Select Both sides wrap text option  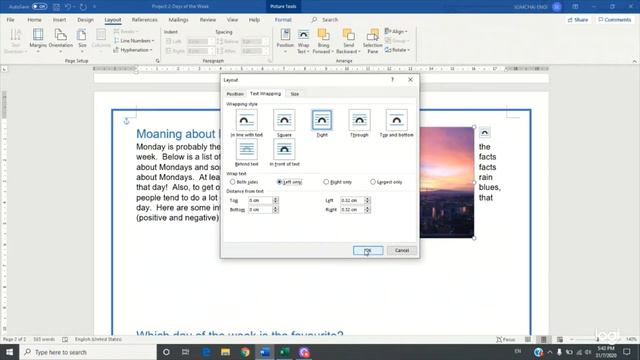(x=244, y=182)
